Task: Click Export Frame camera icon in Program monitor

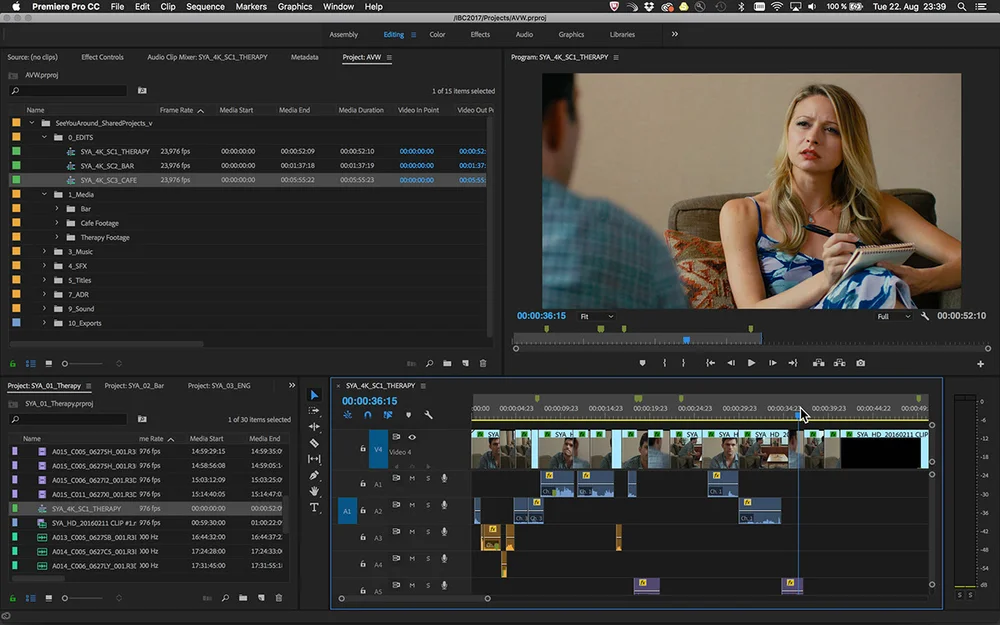Action: tap(860, 363)
